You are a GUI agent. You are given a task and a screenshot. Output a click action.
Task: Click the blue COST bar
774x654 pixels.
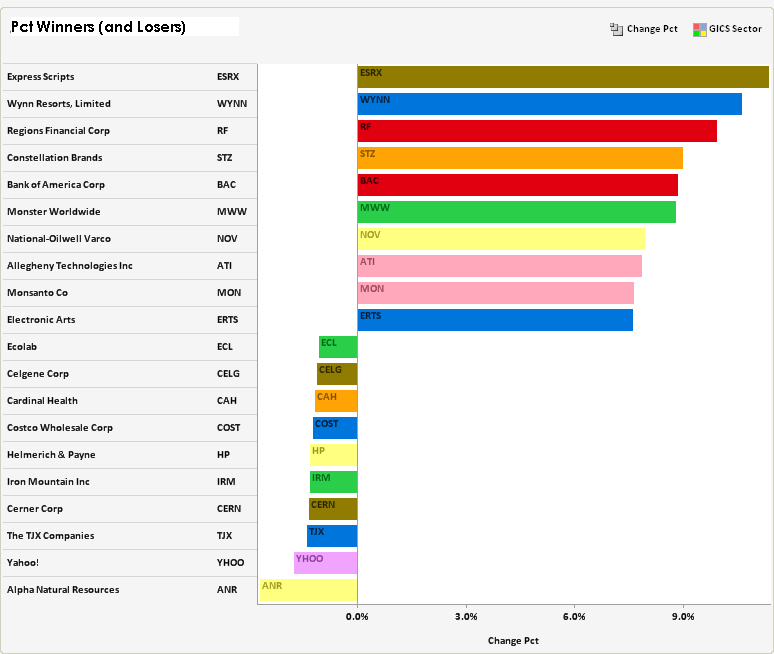coord(335,428)
